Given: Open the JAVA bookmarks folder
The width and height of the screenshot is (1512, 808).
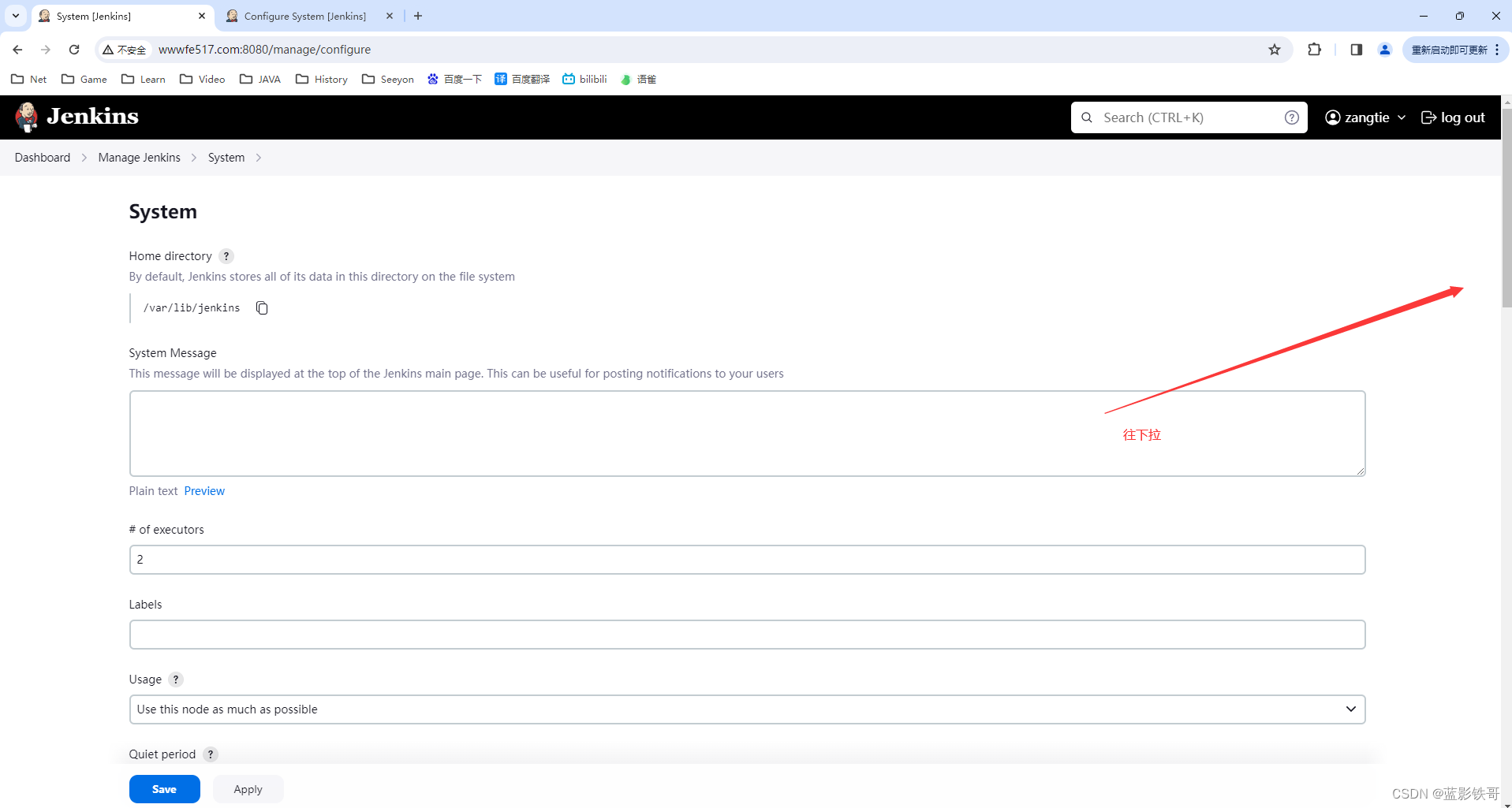Looking at the screenshot, I should pos(260,79).
